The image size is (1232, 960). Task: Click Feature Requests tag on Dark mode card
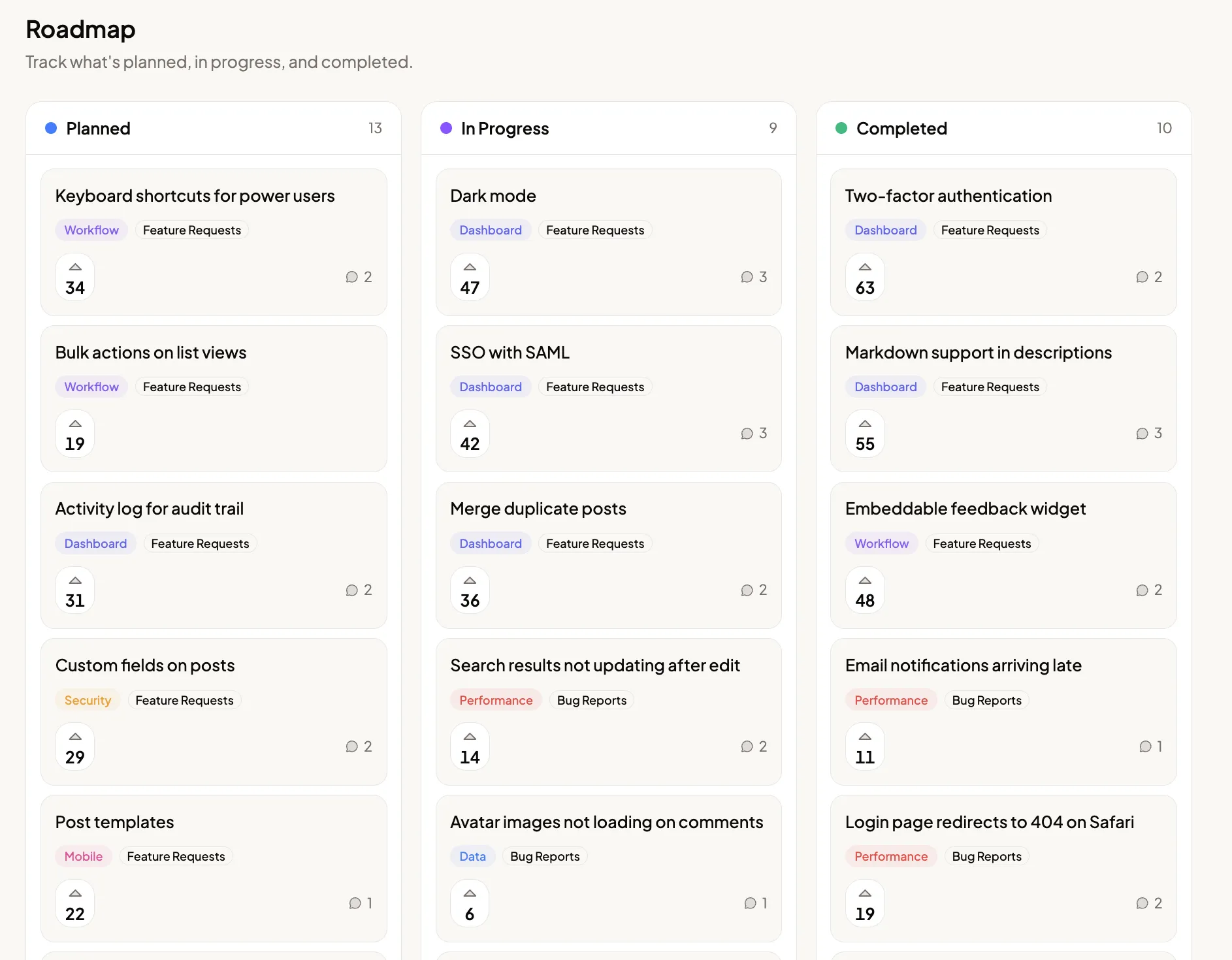tap(595, 230)
